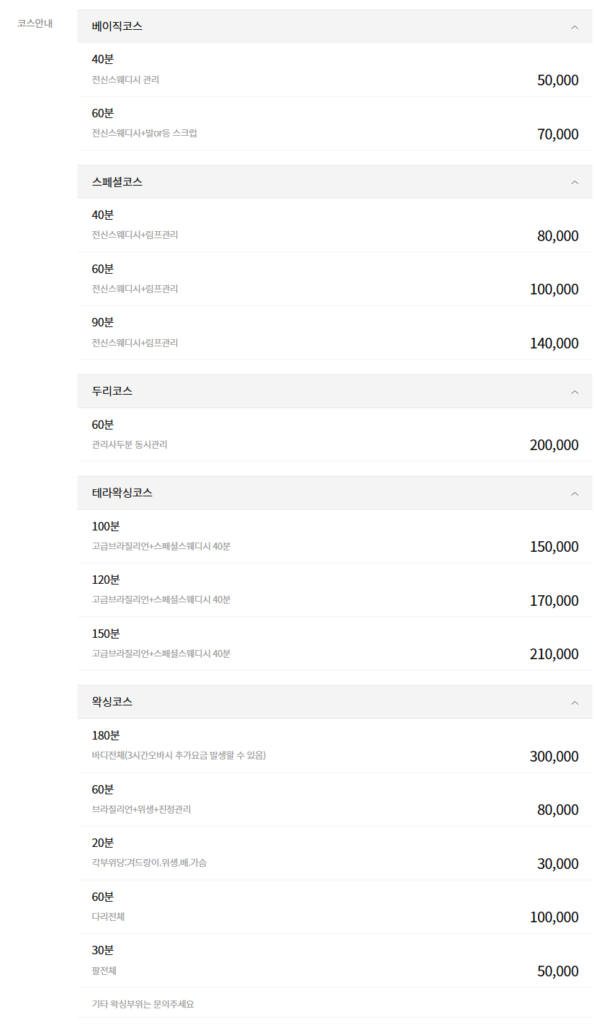The width and height of the screenshot is (594, 1024).
Task: Click the 50,000 price of 전신스웨디시 관리
Action: pyautogui.click(x=557, y=80)
